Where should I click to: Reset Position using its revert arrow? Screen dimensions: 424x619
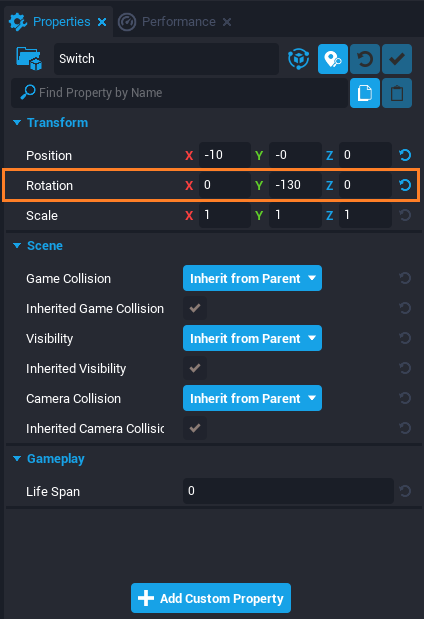[405, 155]
